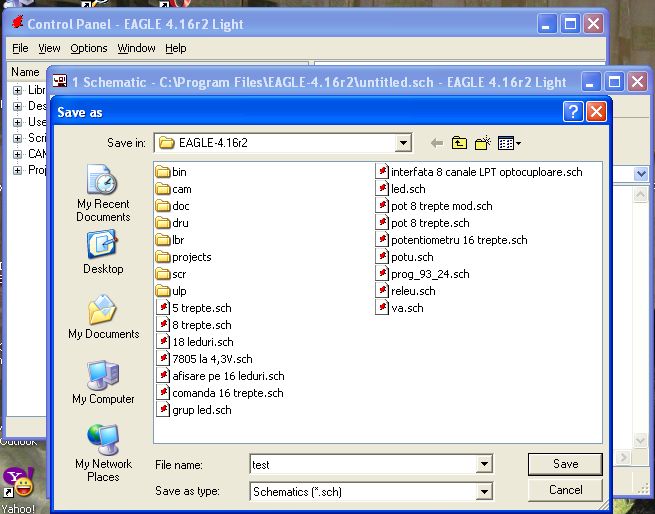655x514 pixels.
Task: Go back using the Save as back arrow
Action: 437,143
